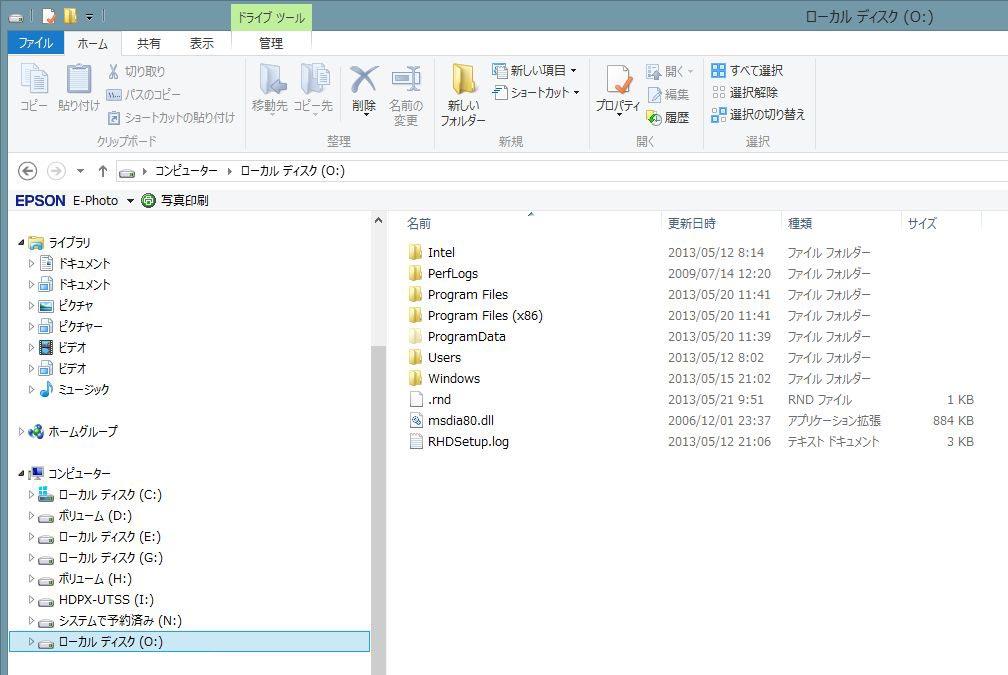Switch to the 表示 tab
Screen dimensions: 1008x675
(201, 44)
